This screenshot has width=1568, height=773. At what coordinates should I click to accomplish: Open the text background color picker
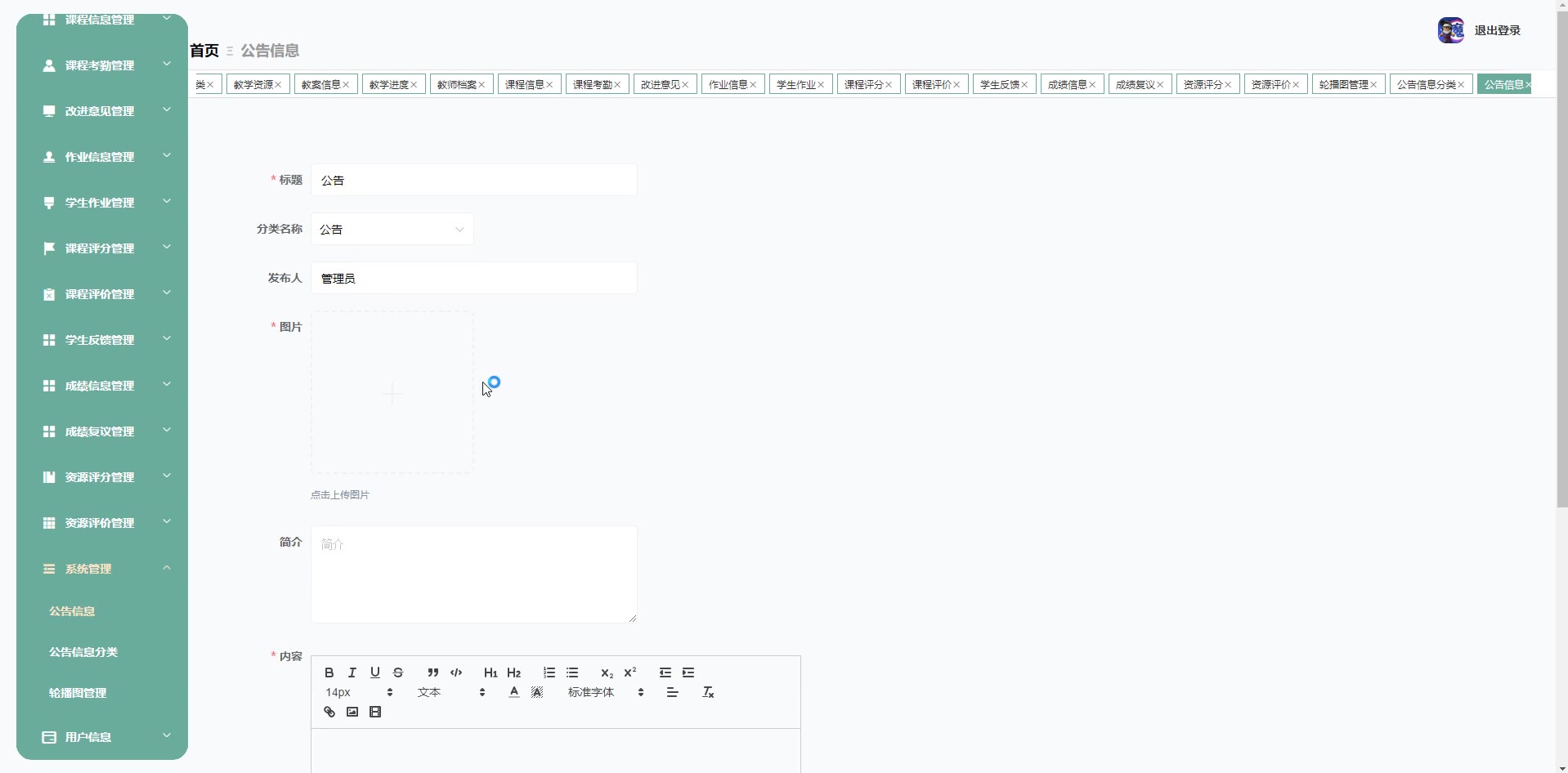tap(537, 692)
